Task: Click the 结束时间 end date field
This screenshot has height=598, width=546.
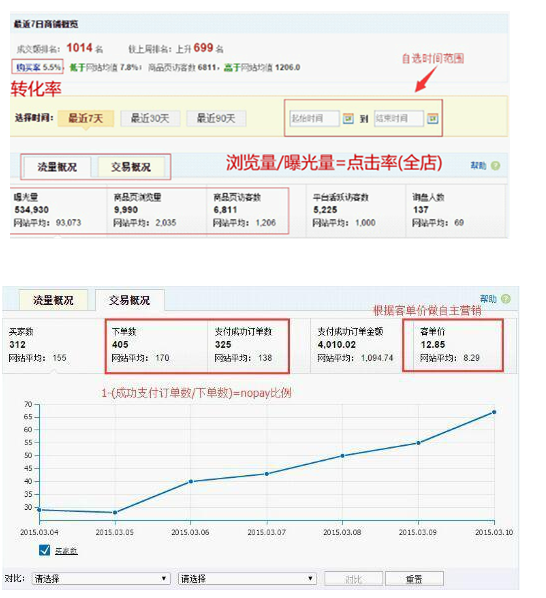Action: tap(399, 118)
